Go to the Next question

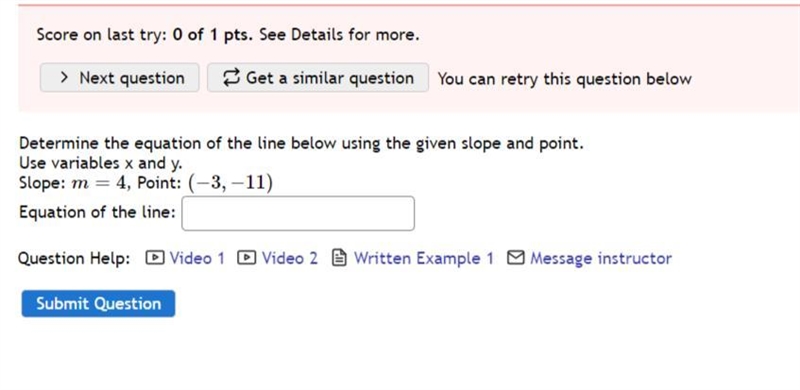click(x=119, y=78)
